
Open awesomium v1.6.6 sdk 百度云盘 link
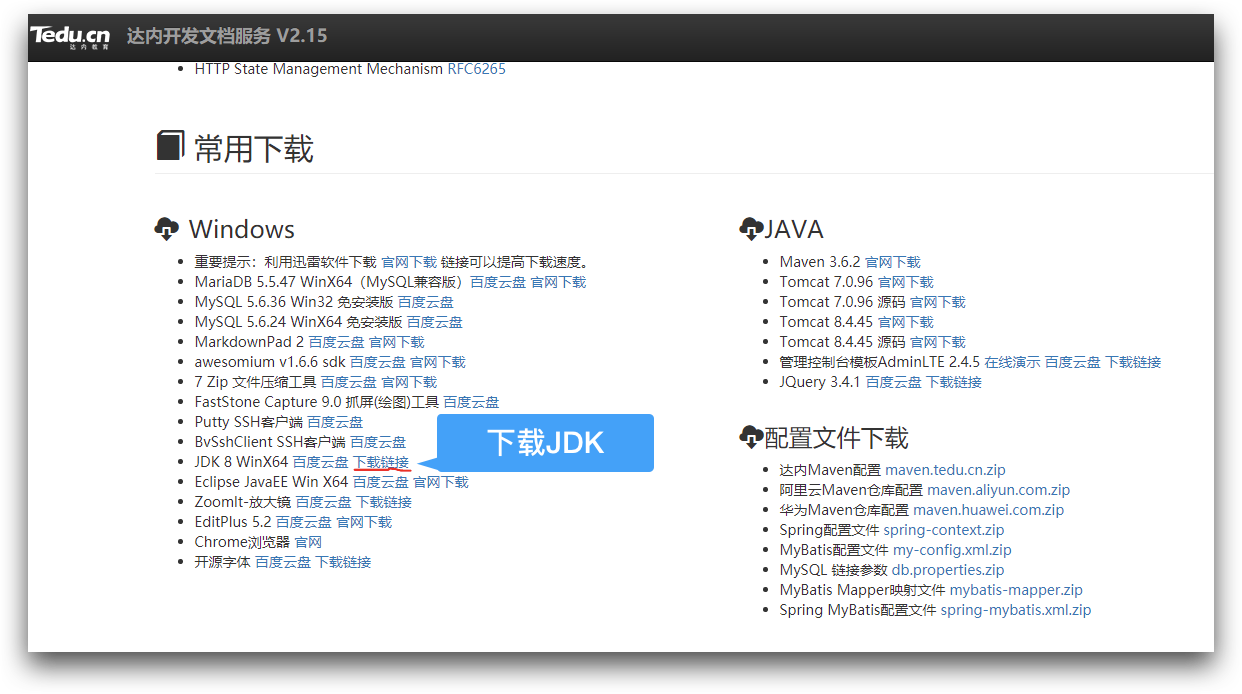378,362
